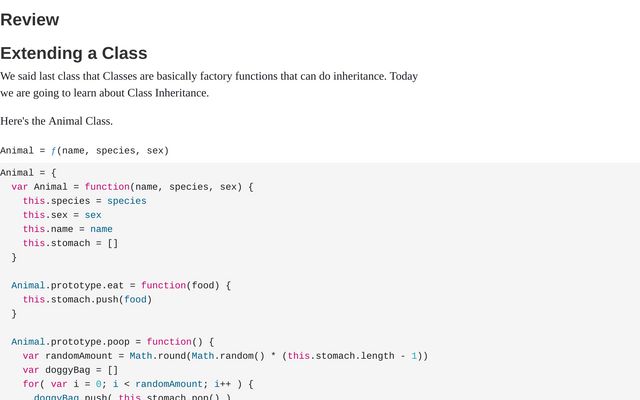Place cursor on "this.stomach = []" line
Image resolution: width=640 pixels, height=400 pixels.
coord(70,243)
